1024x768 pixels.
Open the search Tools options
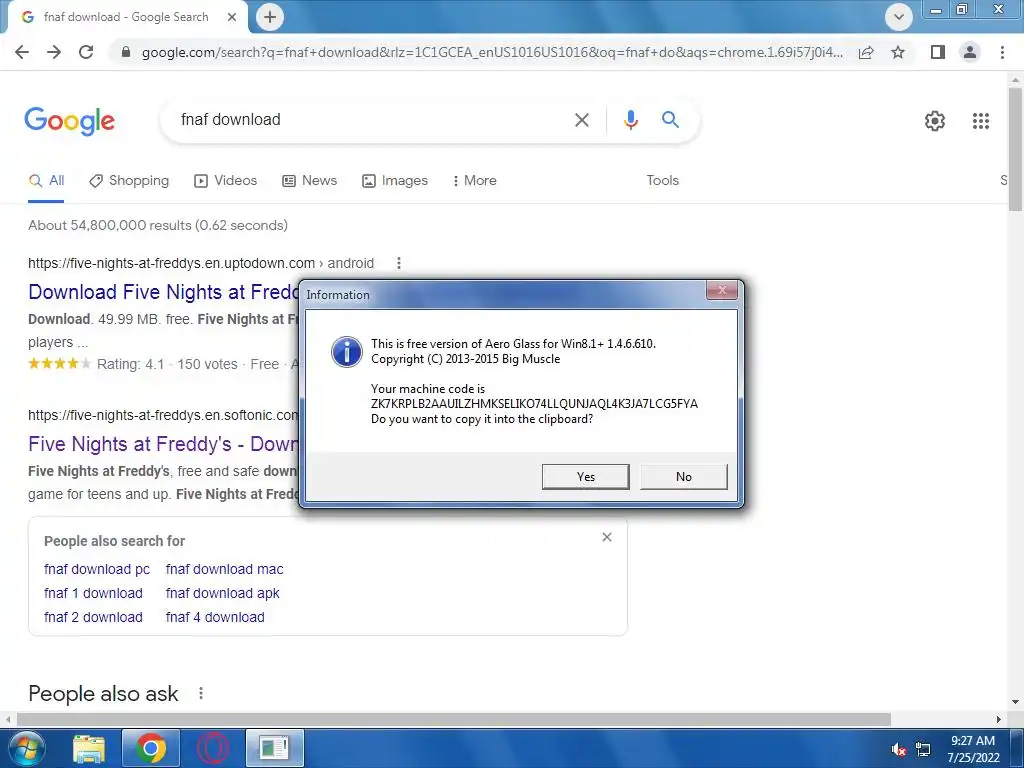[662, 181]
